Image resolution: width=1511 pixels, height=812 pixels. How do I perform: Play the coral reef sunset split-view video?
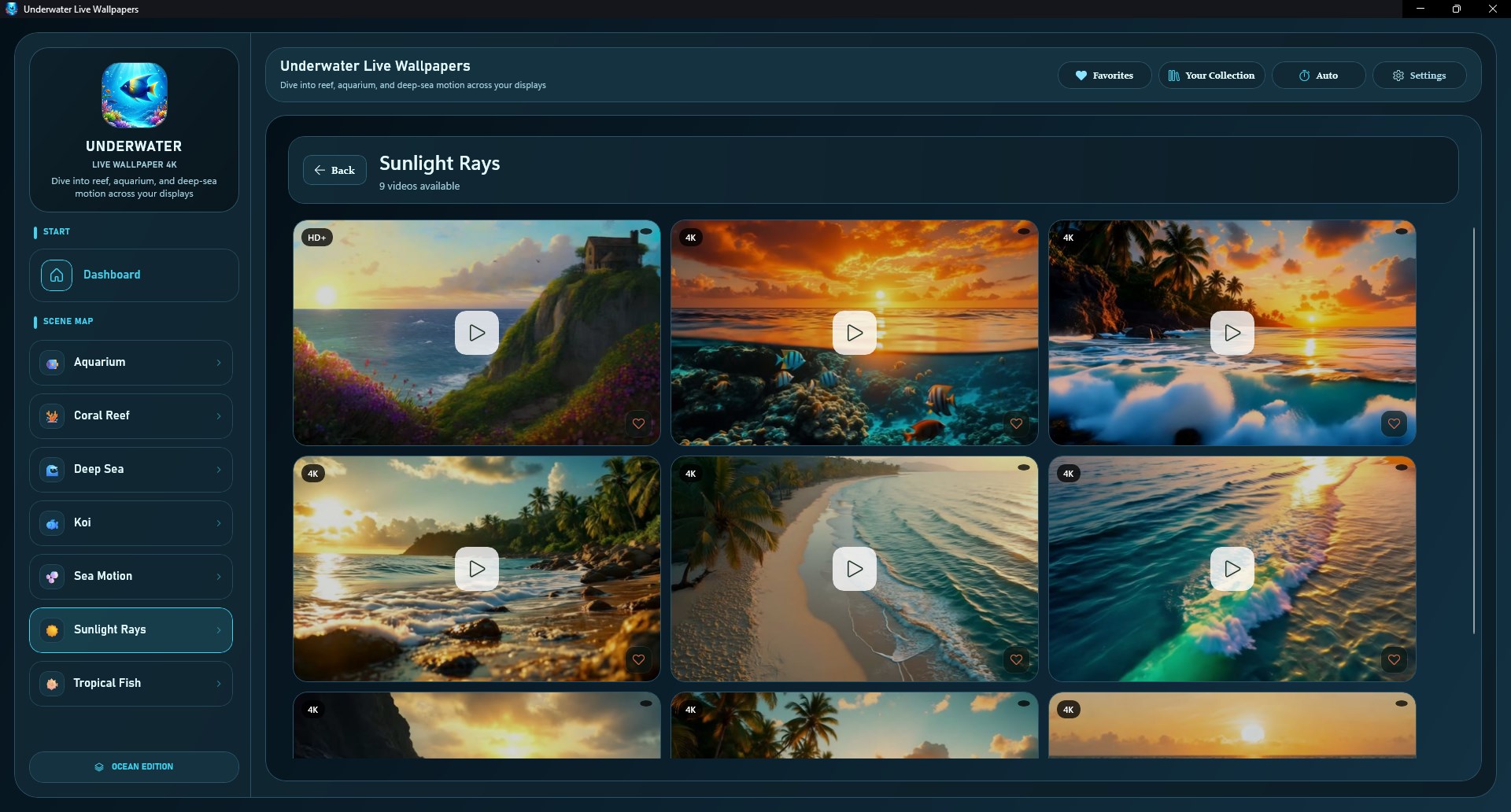(x=855, y=333)
